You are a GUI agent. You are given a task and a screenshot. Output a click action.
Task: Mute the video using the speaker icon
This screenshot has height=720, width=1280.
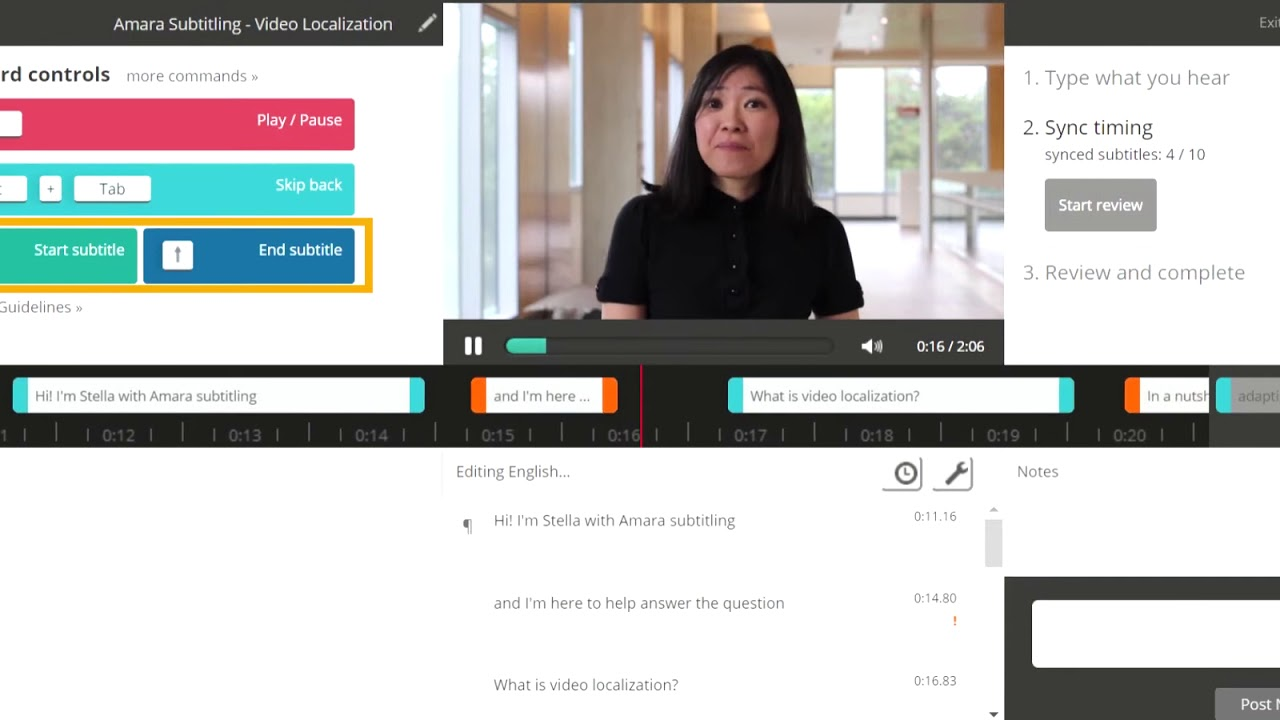pyautogui.click(x=871, y=346)
